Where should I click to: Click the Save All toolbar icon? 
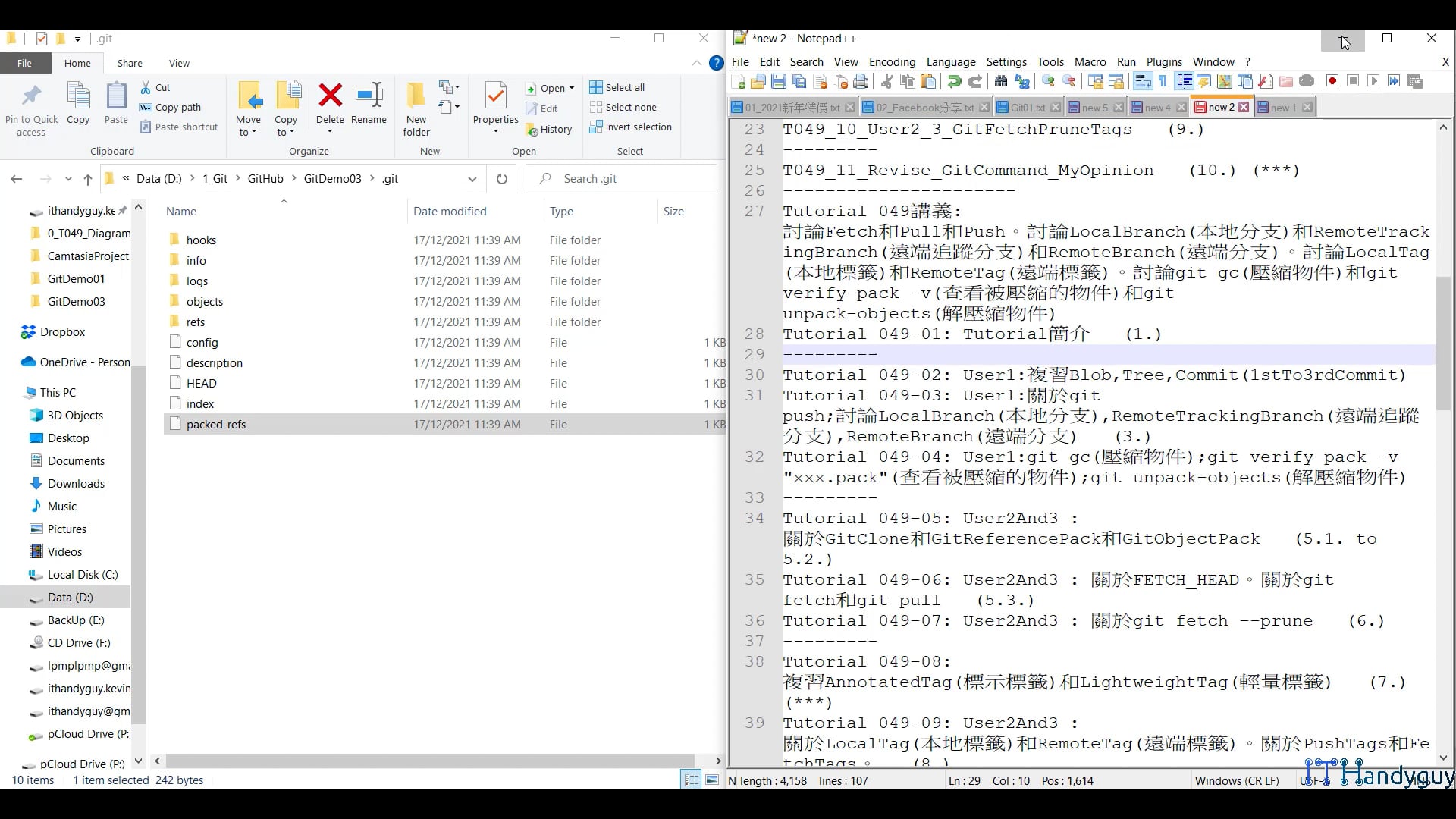pos(799,81)
